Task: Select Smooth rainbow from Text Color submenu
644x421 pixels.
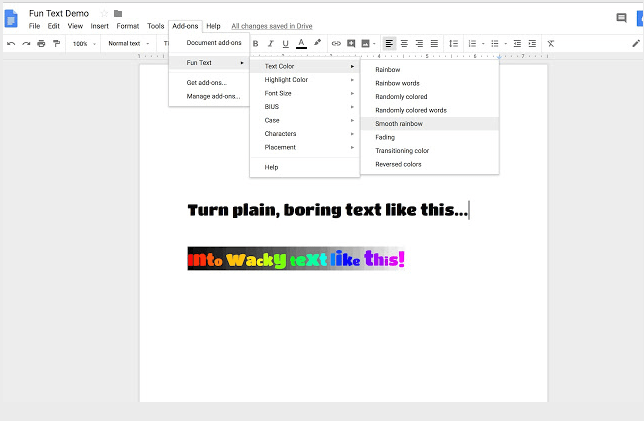Action: (399, 123)
